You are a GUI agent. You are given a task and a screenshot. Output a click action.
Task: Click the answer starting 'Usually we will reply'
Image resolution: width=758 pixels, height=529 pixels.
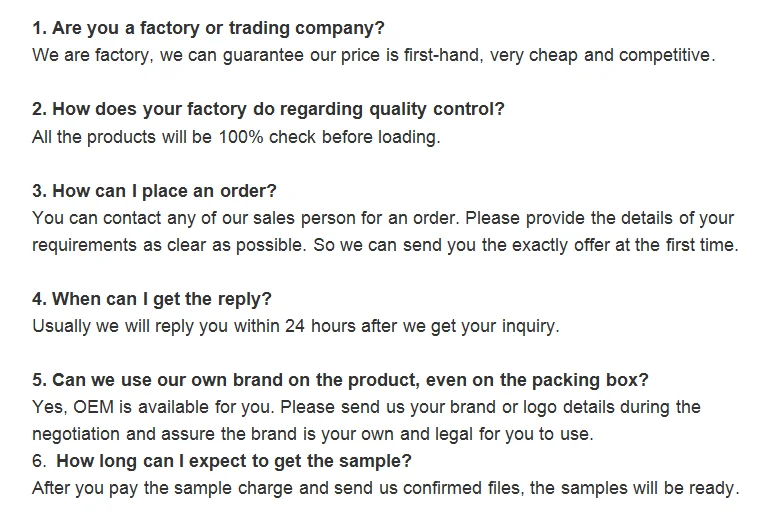click(296, 326)
